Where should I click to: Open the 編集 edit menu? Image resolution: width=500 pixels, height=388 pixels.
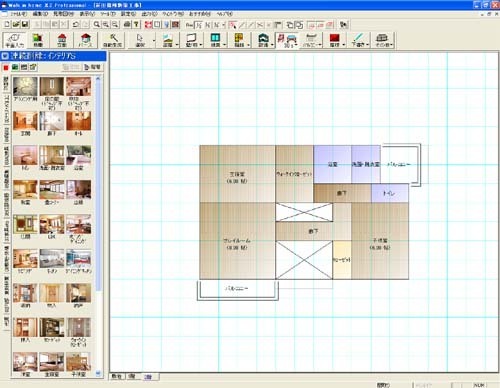click(x=40, y=14)
